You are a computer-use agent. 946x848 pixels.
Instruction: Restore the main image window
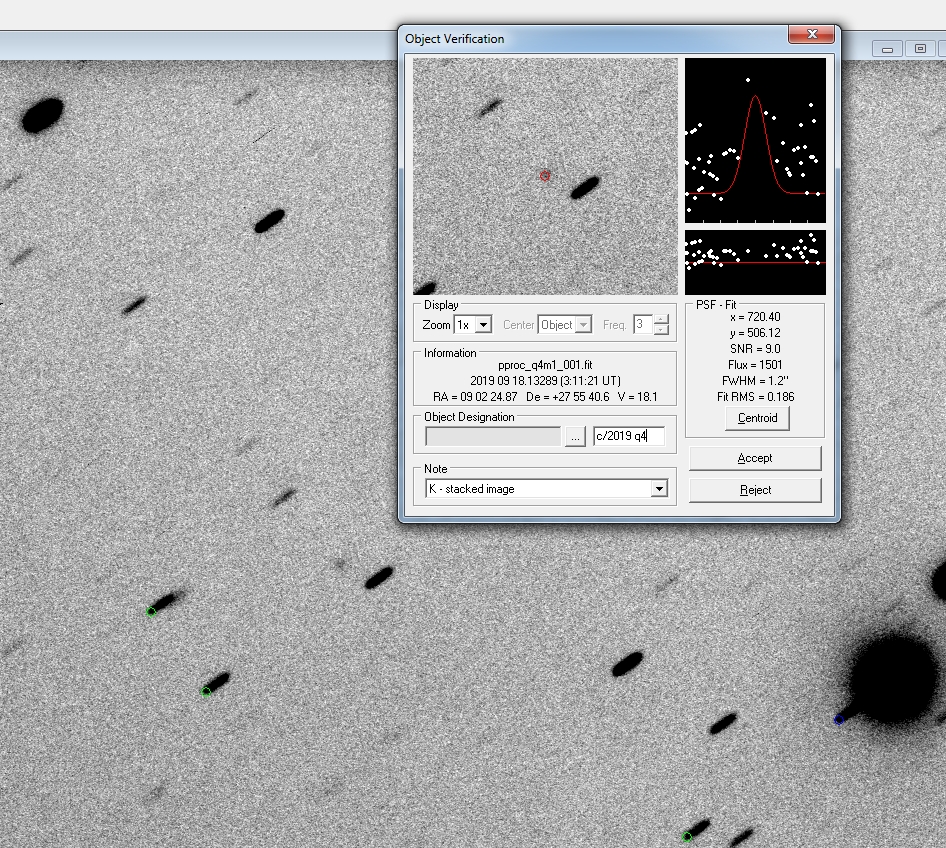tap(919, 49)
